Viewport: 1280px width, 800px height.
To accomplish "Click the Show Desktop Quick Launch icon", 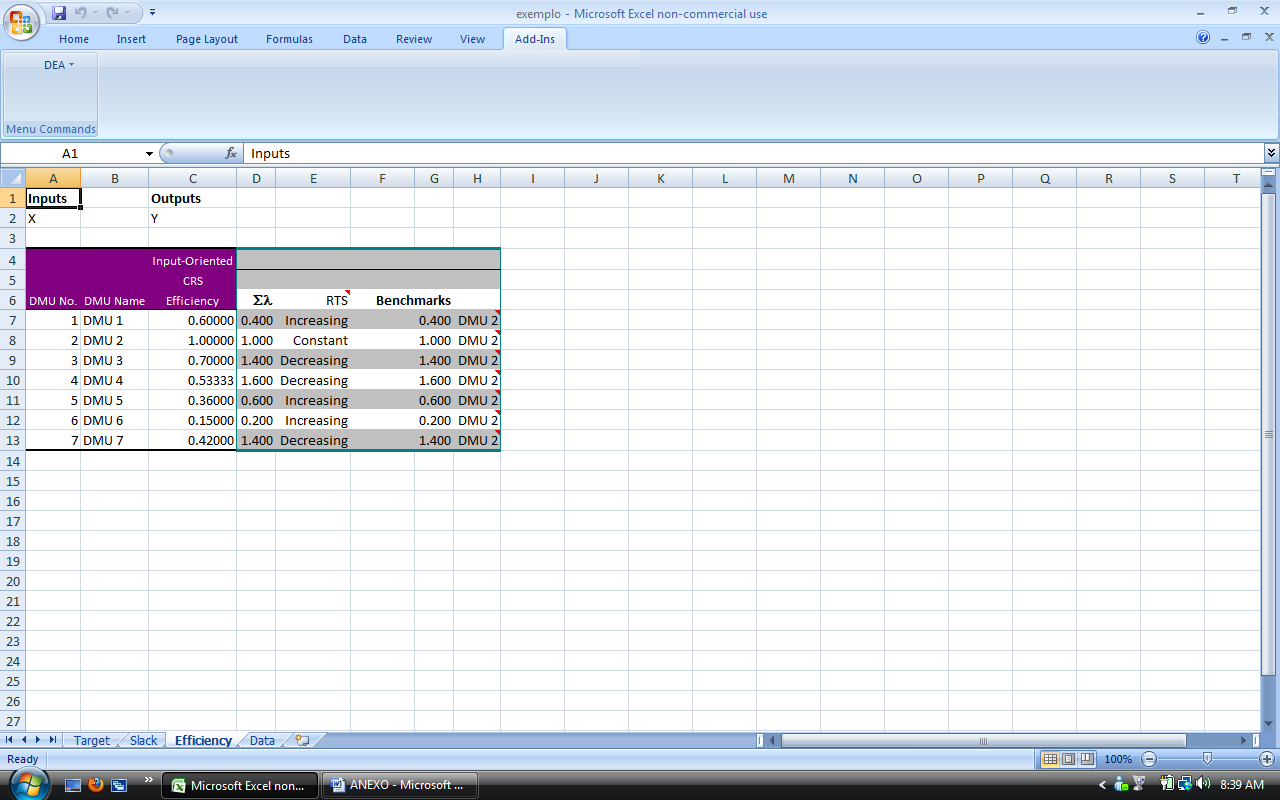I will 73,785.
